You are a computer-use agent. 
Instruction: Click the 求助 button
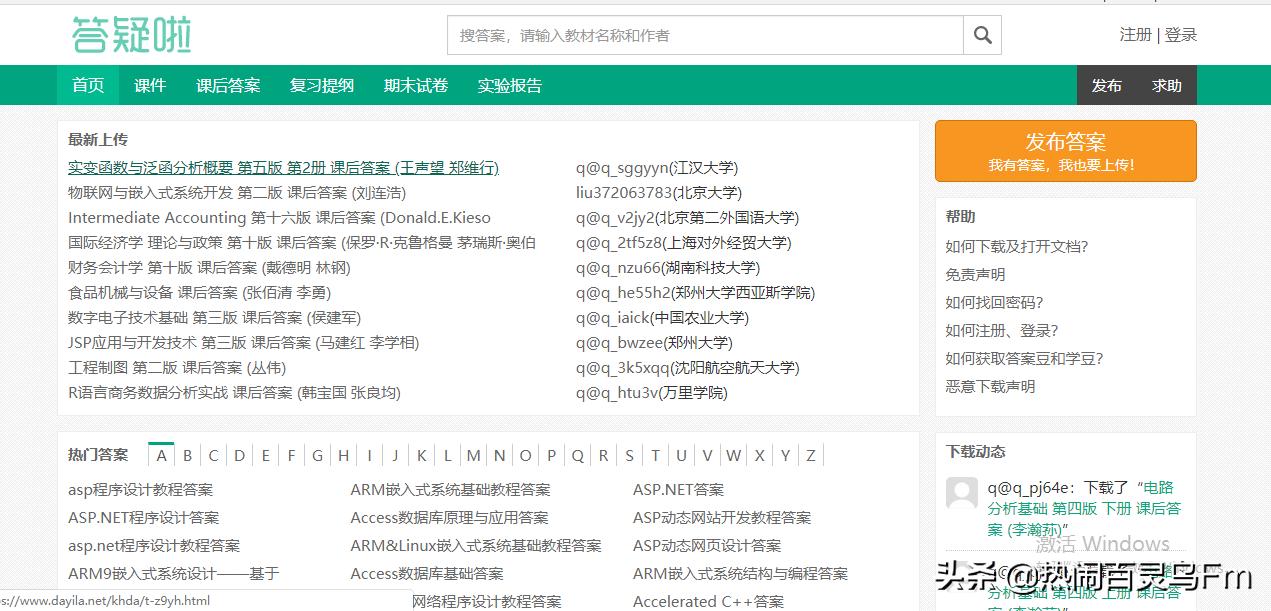[x=1167, y=85]
